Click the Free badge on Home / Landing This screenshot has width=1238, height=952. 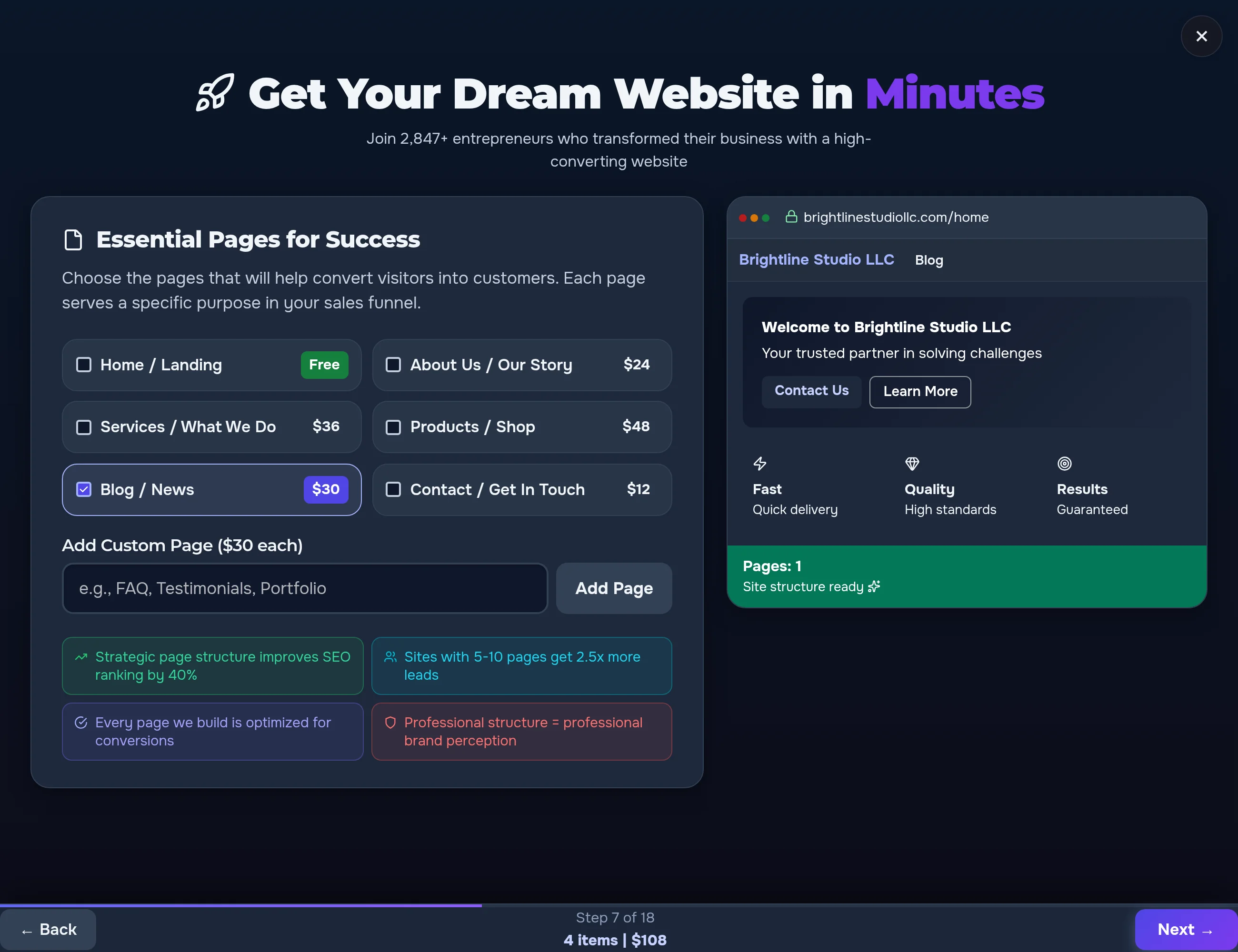click(324, 364)
